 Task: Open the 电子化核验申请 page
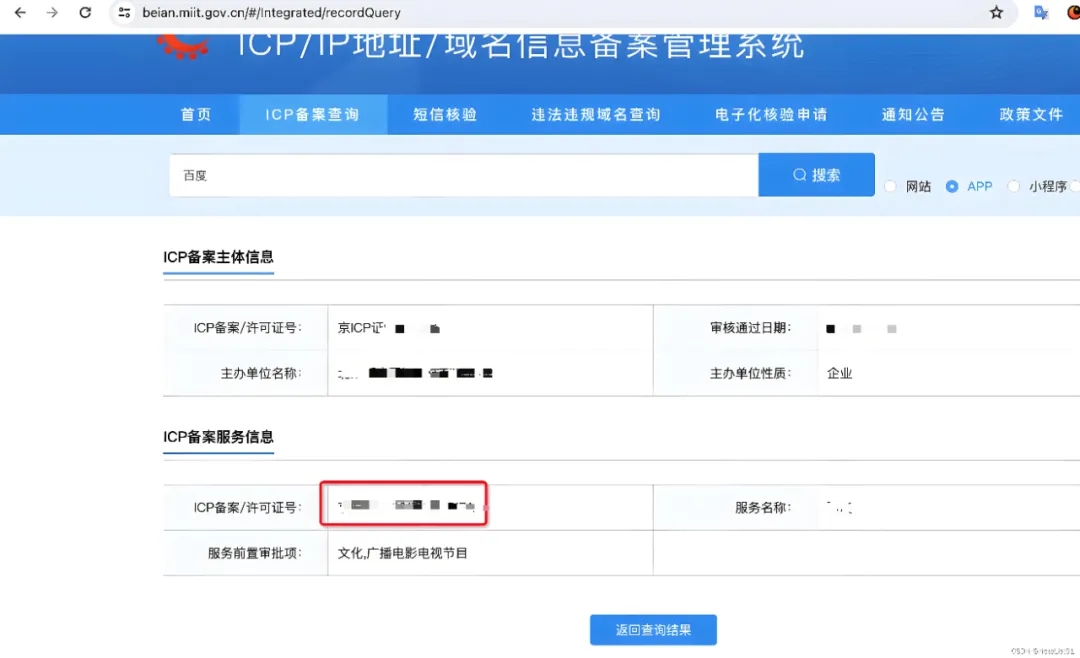pyautogui.click(x=767, y=114)
